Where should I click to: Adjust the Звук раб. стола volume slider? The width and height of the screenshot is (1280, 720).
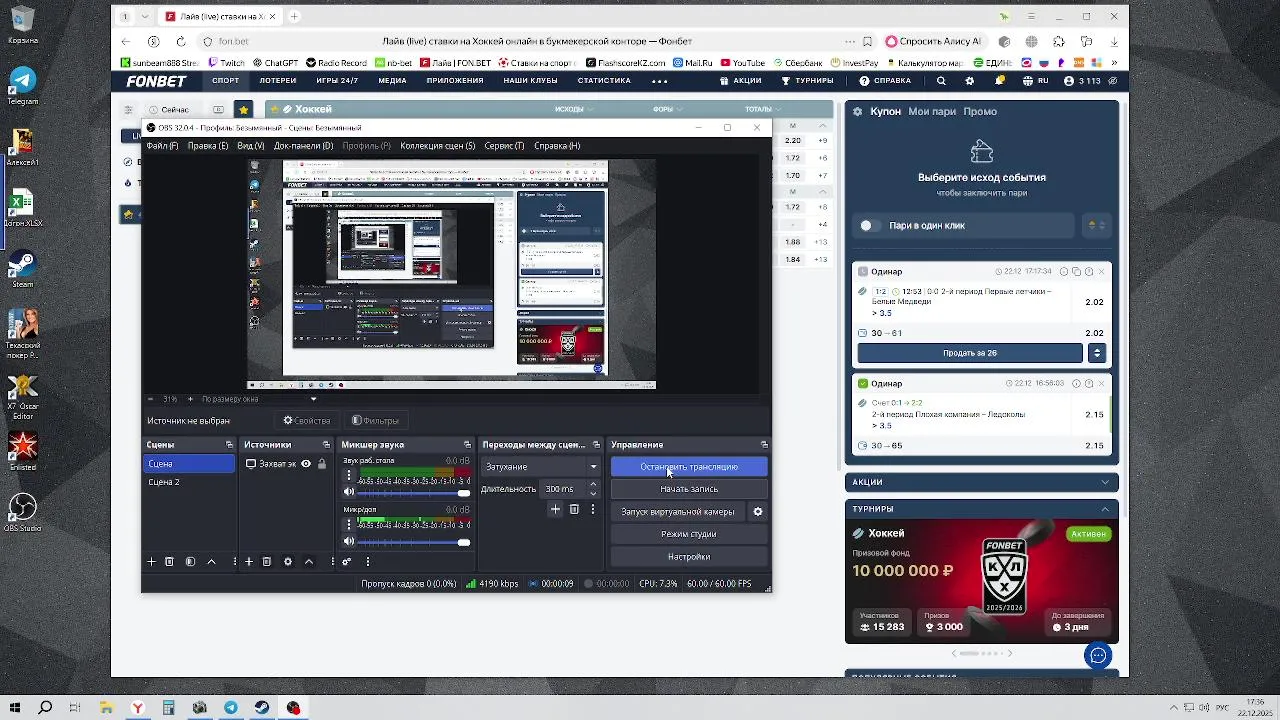[414, 493]
